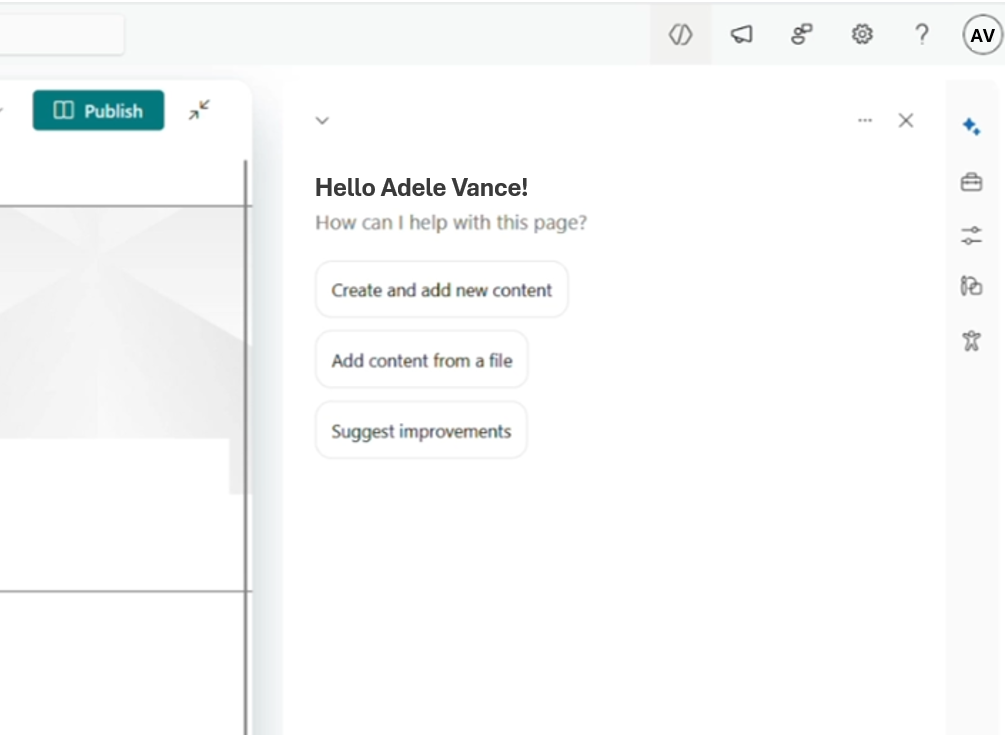This screenshot has width=1005, height=735.
Task: Open the page properties sliders icon
Action: 971,236
